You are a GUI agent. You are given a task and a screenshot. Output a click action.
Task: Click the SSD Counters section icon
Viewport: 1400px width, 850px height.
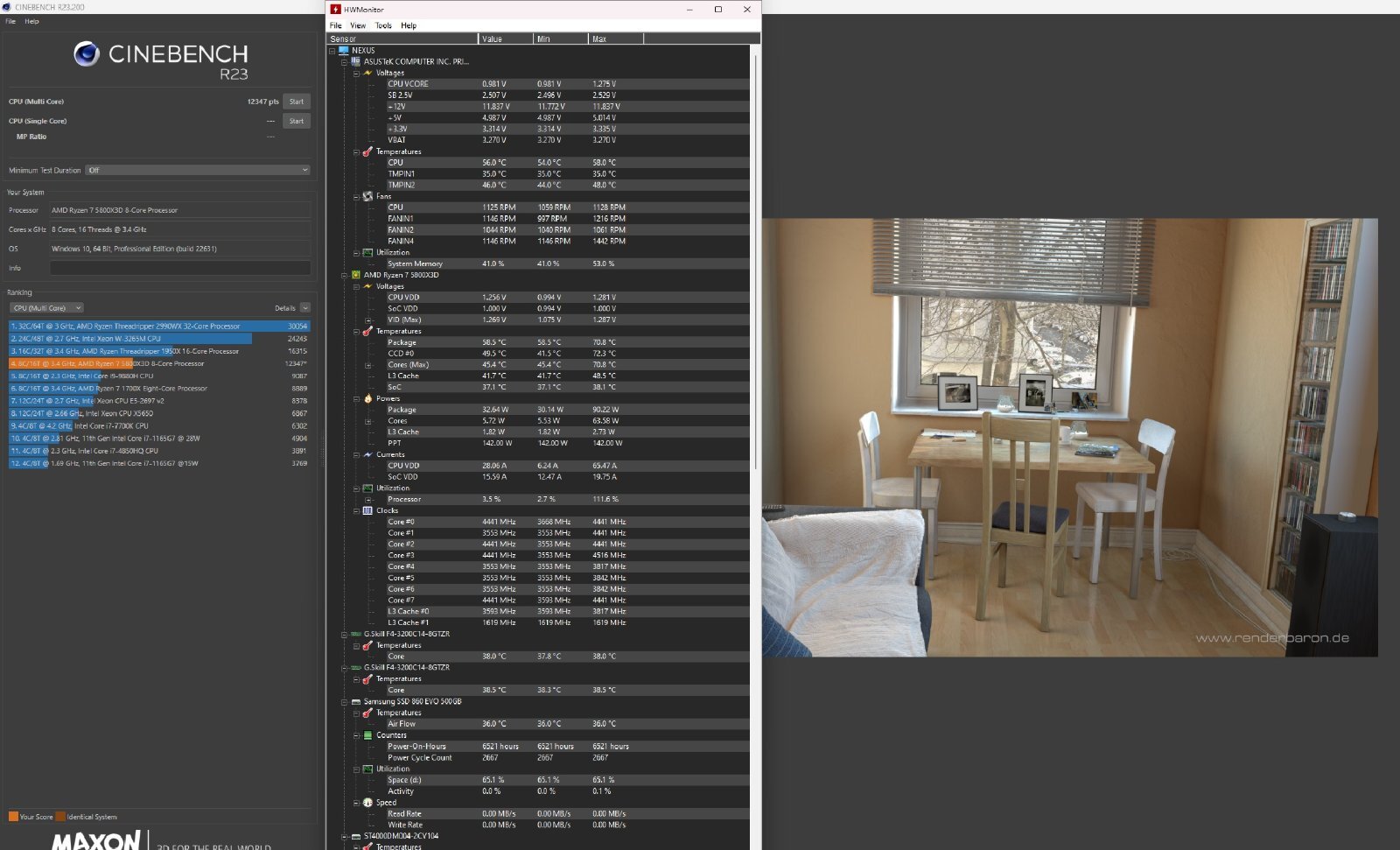tap(367, 735)
